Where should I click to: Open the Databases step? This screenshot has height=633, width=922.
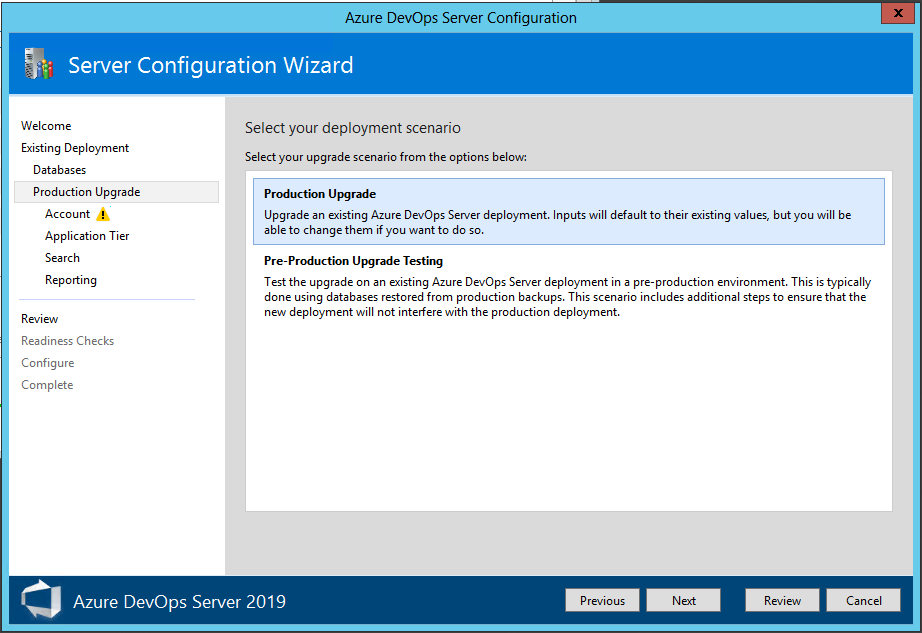point(59,169)
